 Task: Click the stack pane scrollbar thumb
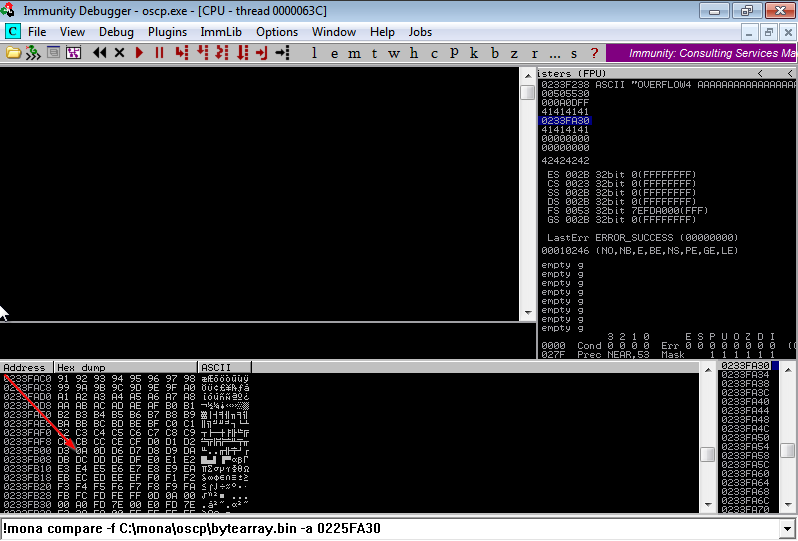tap(788, 450)
